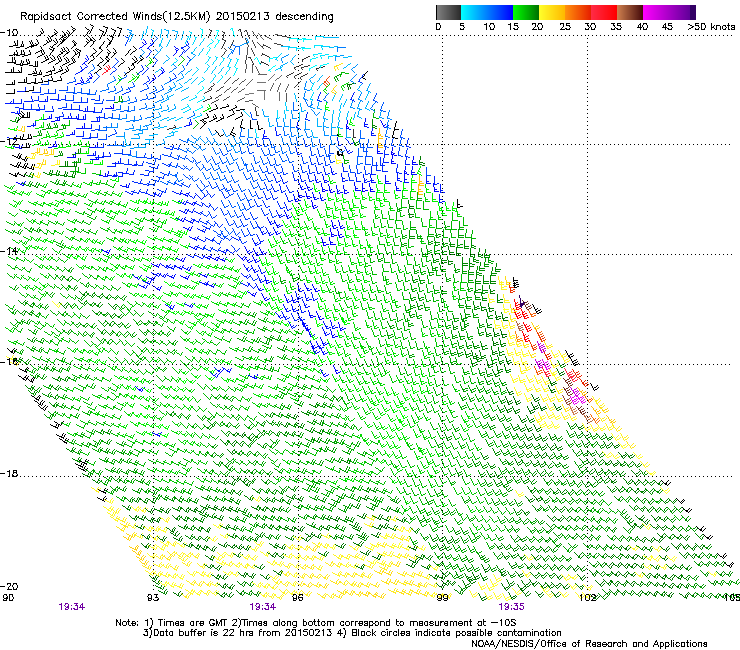Click the '>50 knots' legend label

tap(711, 27)
